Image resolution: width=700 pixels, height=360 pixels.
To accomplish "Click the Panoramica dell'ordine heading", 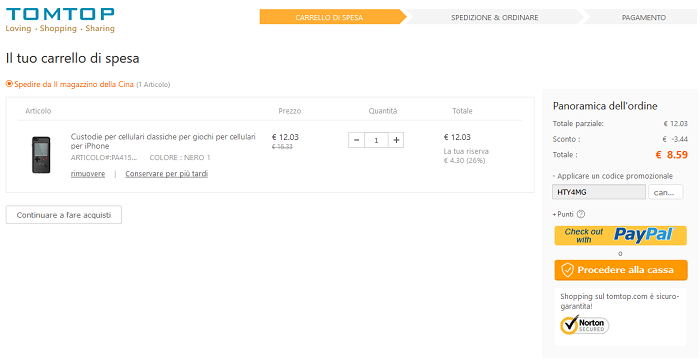I will 605,106.
